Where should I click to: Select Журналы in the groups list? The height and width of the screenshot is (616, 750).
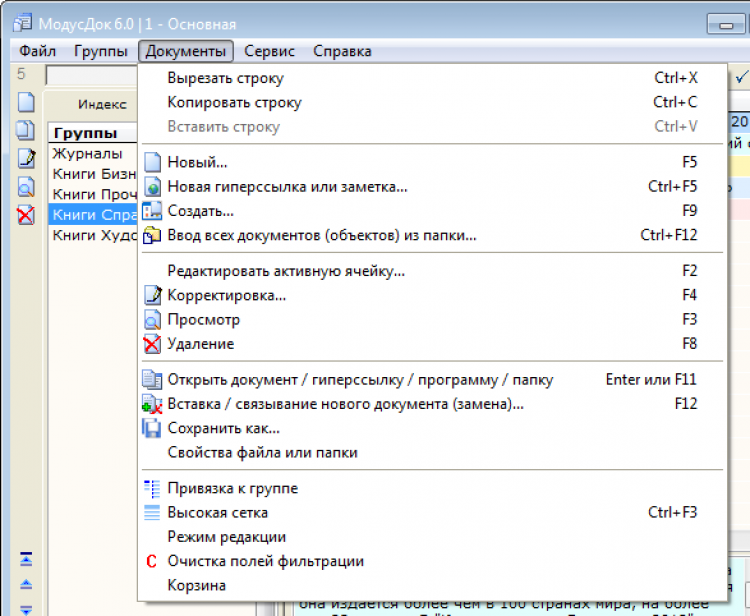tap(93, 154)
